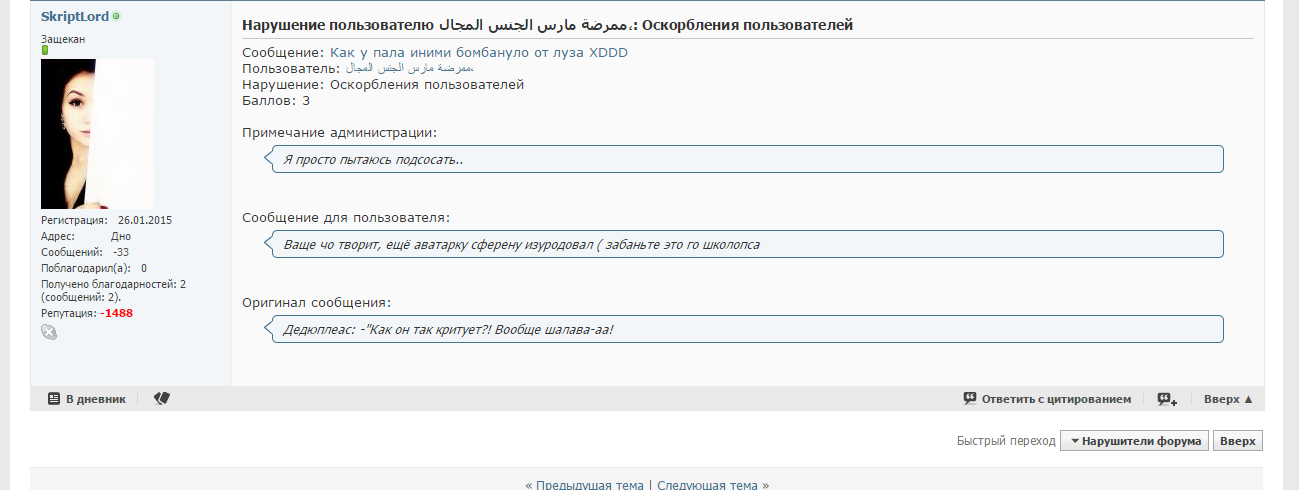1299x490 pixels.
Task: Add post to diary with В дневник
Action: pos(87,398)
